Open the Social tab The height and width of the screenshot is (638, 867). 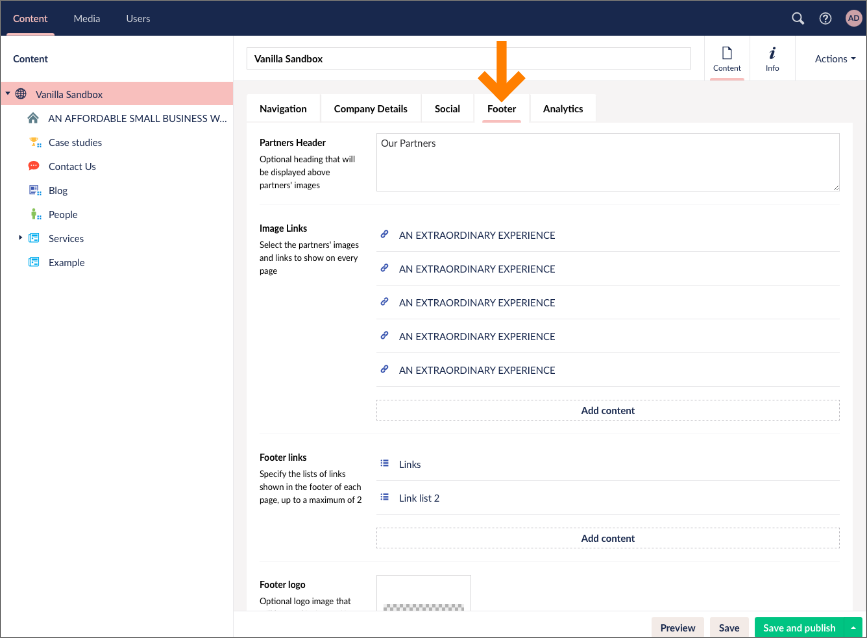tap(447, 108)
